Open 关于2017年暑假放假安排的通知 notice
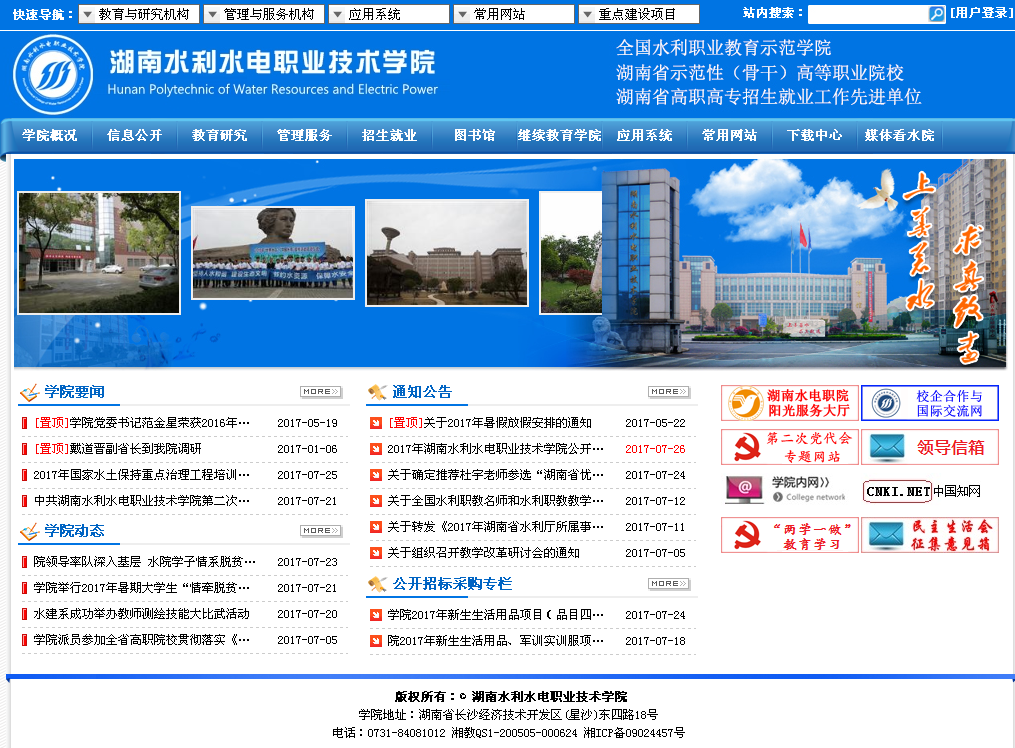1015x748 pixels. (x=506, y=423)
